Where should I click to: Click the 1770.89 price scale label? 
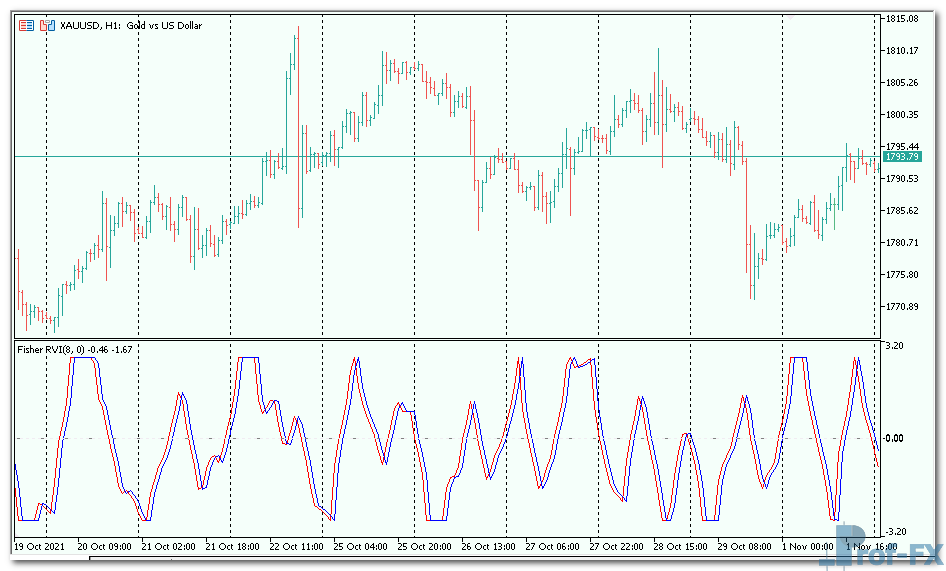point(902,306)
